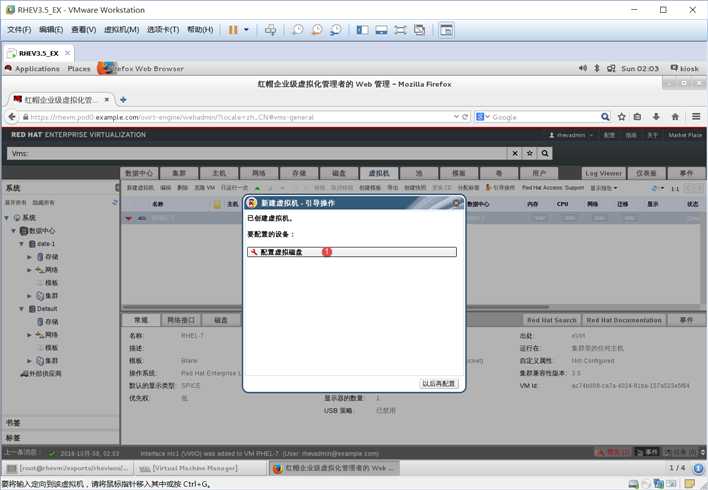Select the RHEV3.5_EX VMware tab

(39, 53)
